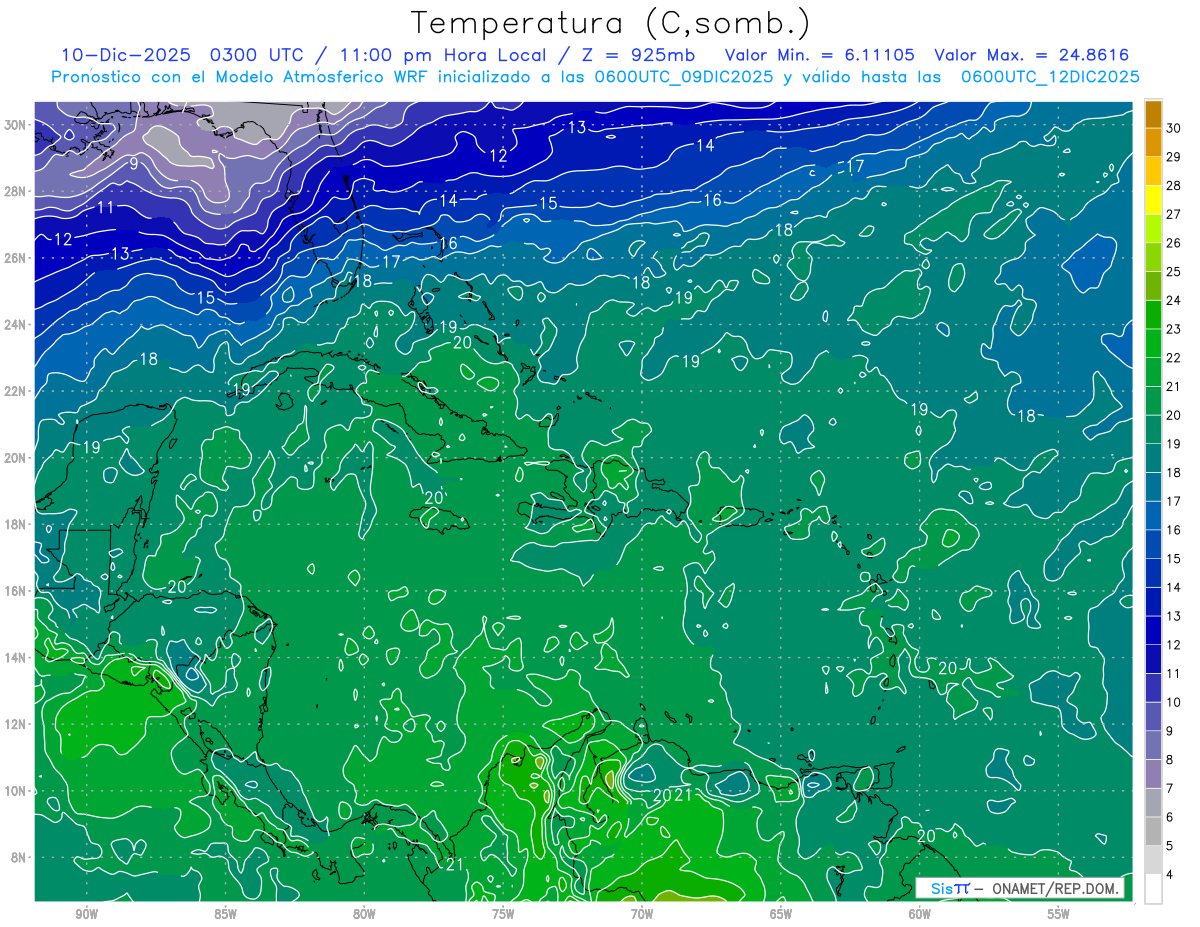The width and height of the screenshot is (1200, 927).
Task: Click the color scale label 7
Action: pyautogui.click(x=1171, y=788)
